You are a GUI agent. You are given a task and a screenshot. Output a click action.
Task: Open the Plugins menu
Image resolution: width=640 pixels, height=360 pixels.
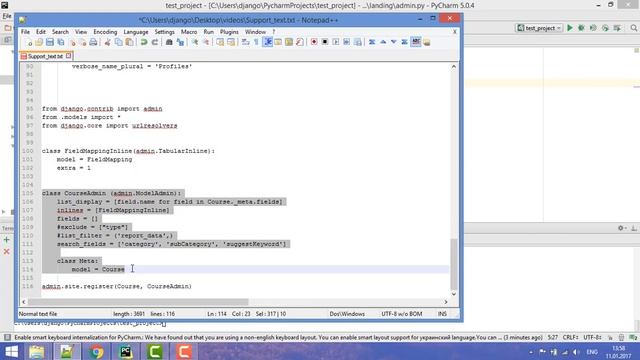(229, 32)
